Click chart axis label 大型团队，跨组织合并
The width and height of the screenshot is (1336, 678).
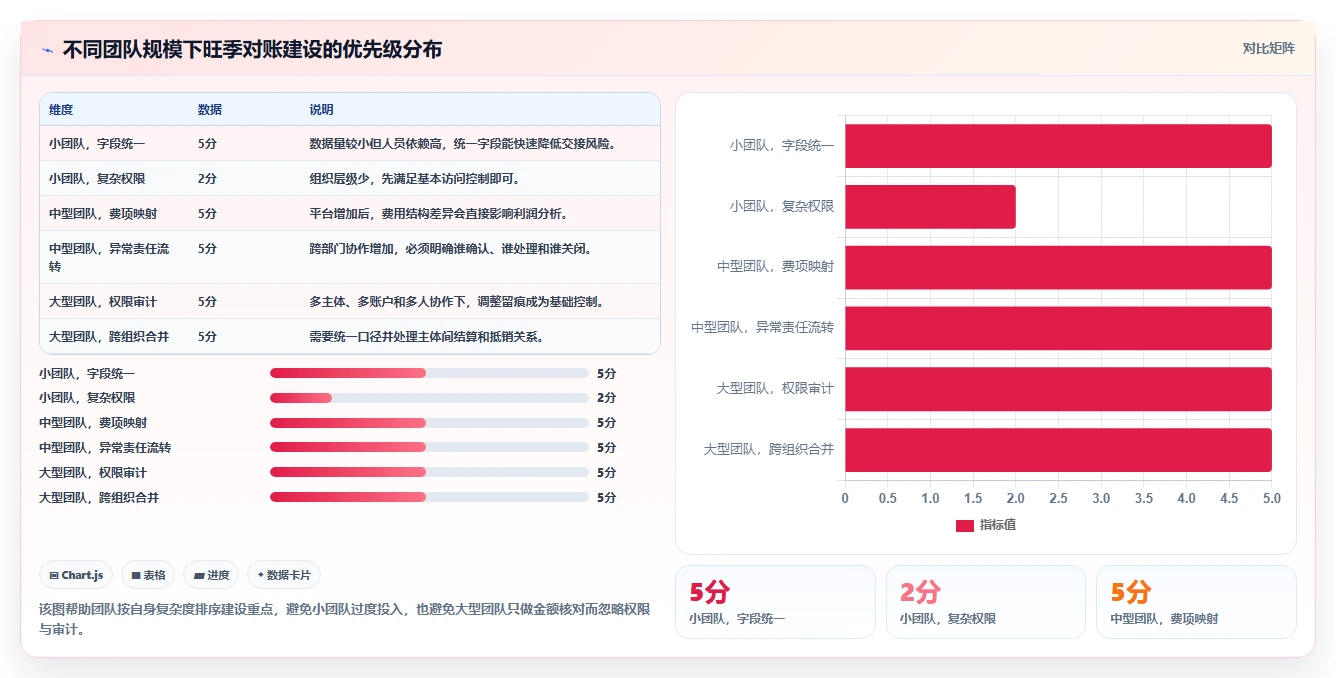(x=769, y=450)
